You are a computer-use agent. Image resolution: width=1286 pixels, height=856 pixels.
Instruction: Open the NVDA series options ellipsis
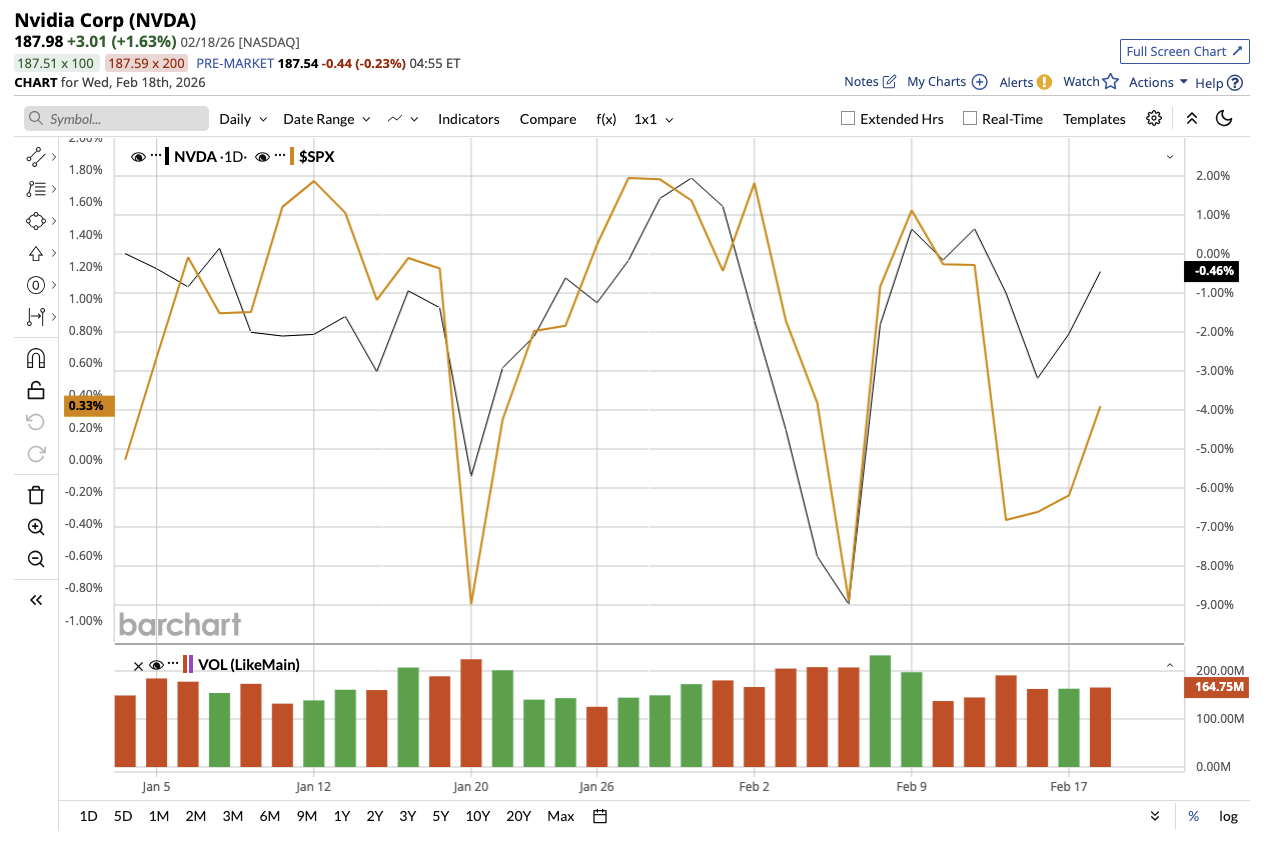(157, 156)
